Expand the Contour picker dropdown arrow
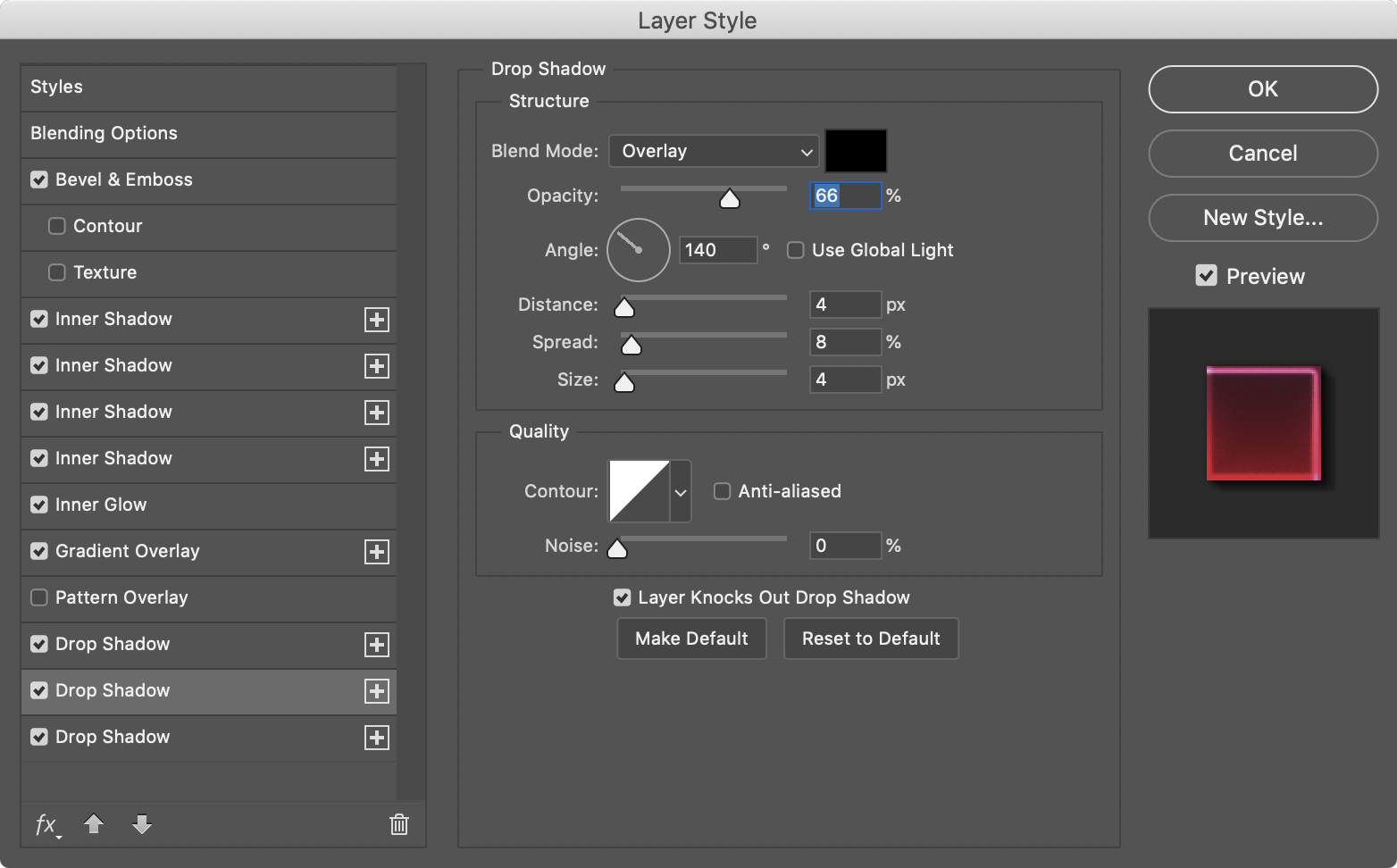This screenshot has width=1397, height=868. coord(681,491)
